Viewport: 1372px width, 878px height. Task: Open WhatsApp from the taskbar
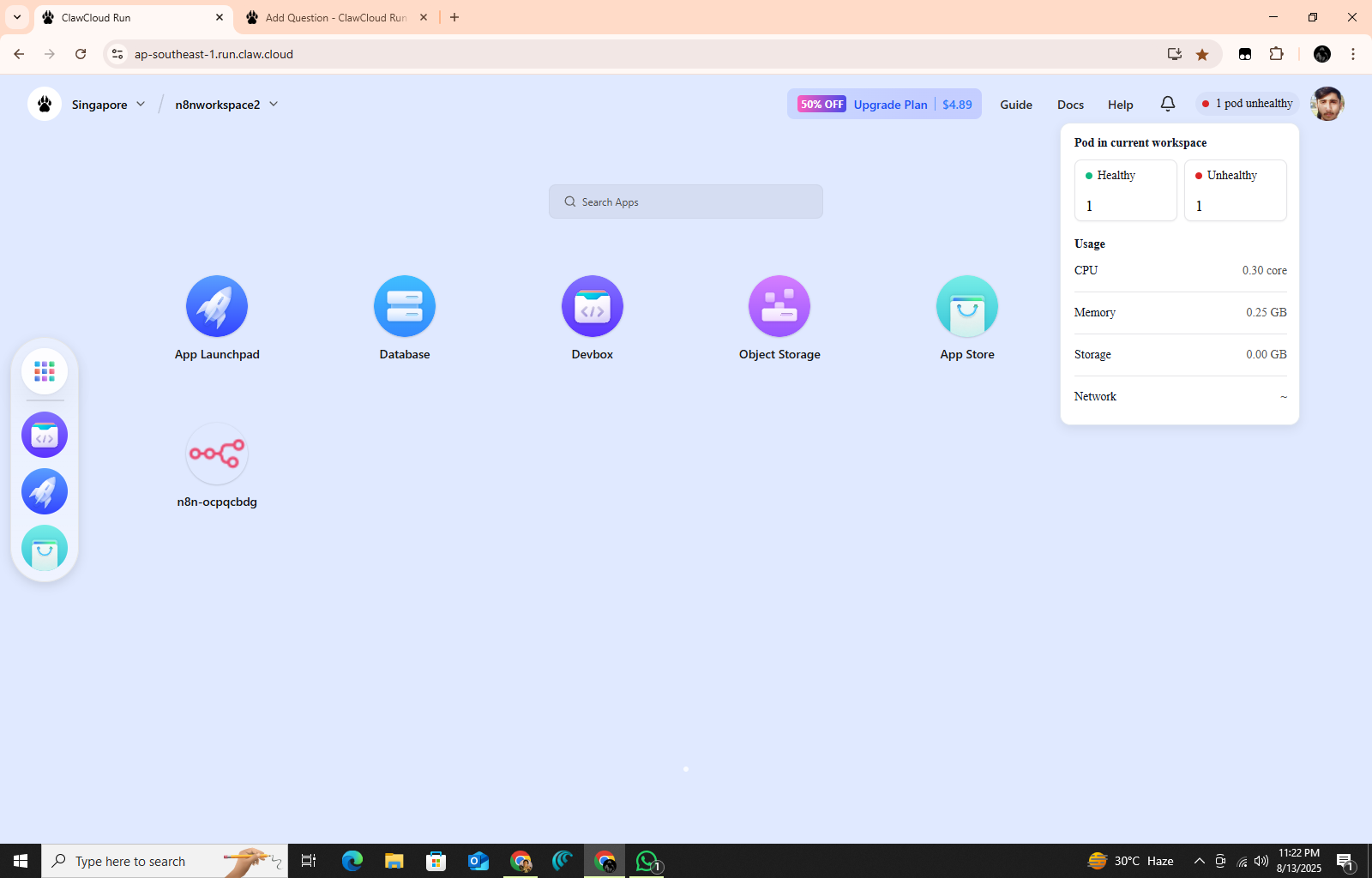647,861
